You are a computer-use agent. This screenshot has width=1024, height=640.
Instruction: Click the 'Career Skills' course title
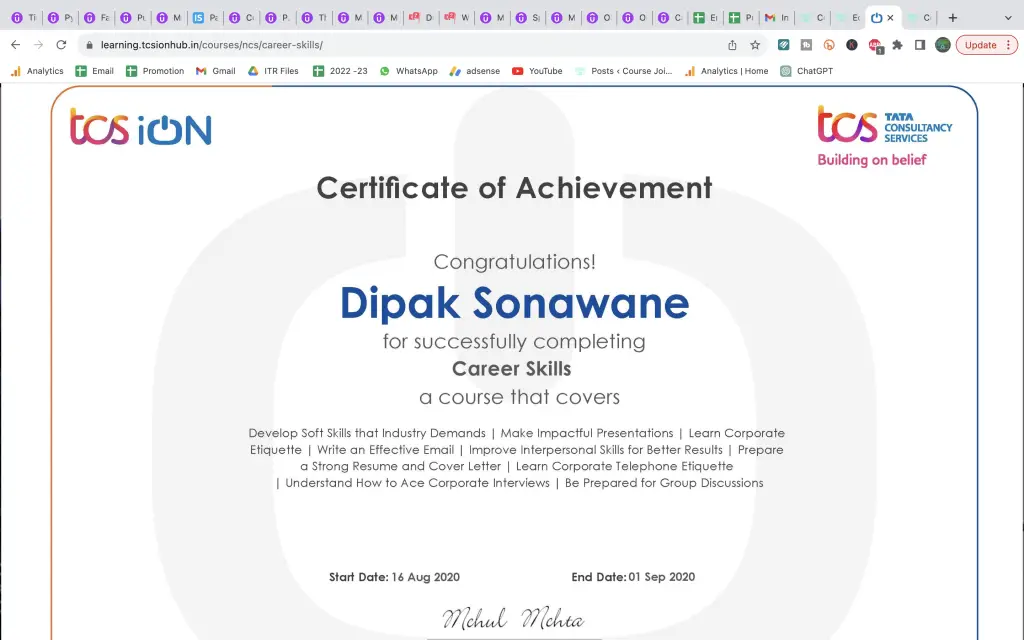[x=511, y=369]
